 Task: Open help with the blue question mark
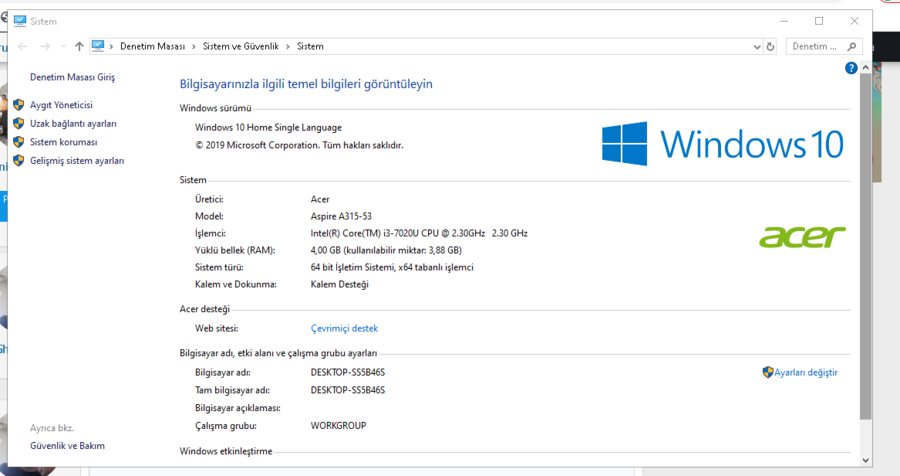click(851, 68)
